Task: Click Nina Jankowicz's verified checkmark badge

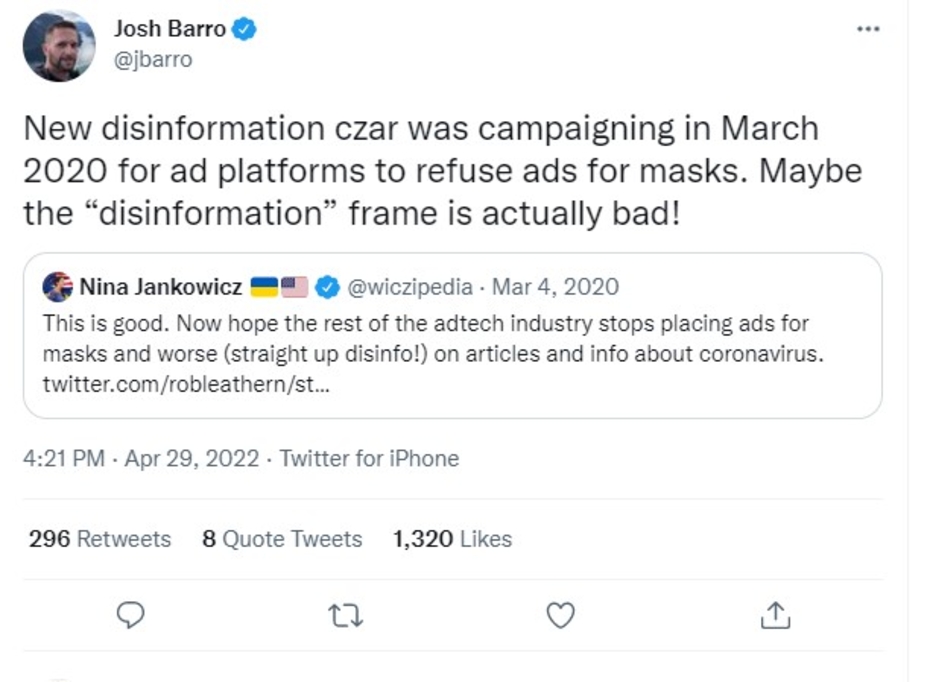Action: (327, 288)
